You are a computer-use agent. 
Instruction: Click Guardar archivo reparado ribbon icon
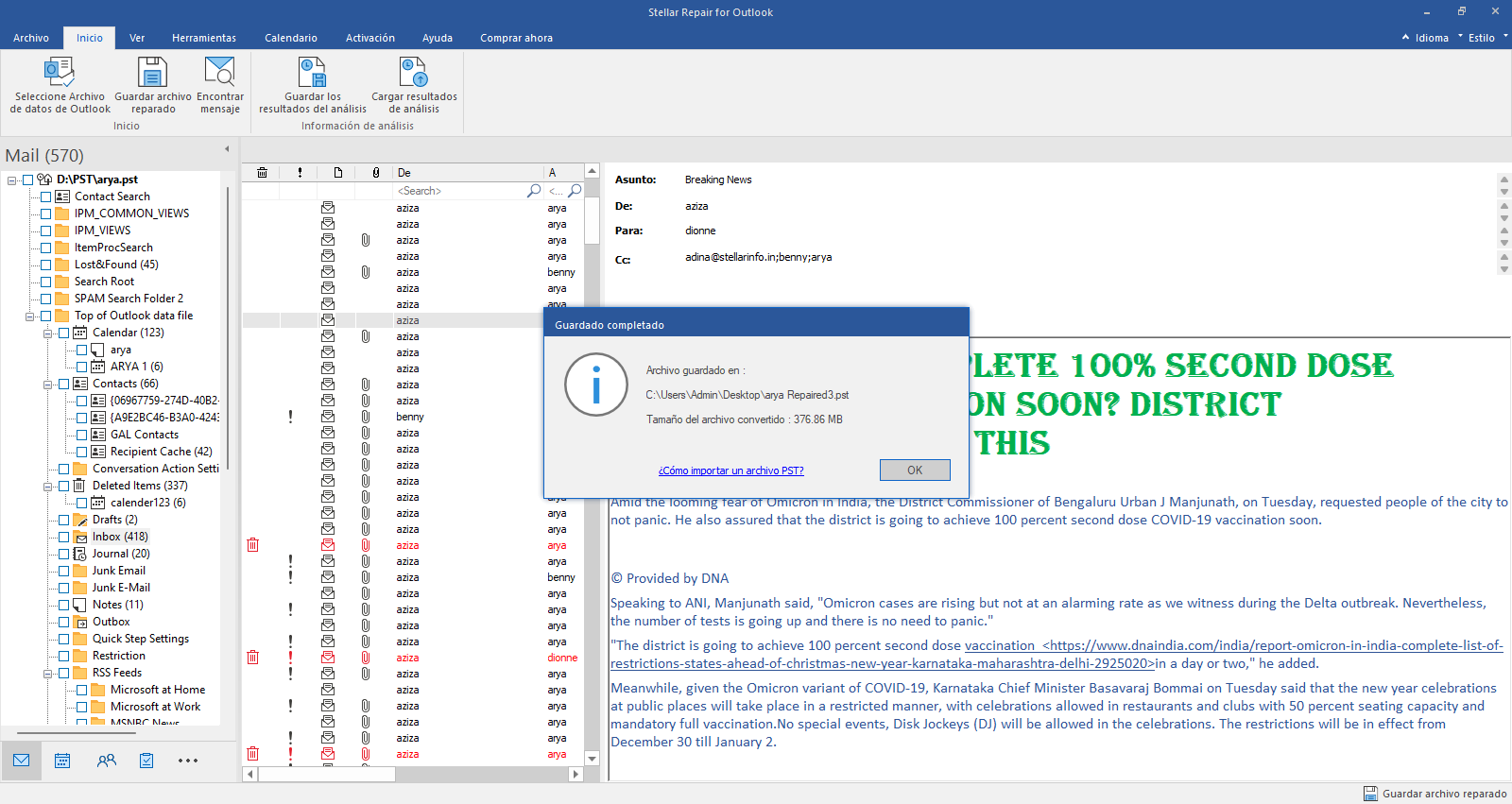coord(152,72)
